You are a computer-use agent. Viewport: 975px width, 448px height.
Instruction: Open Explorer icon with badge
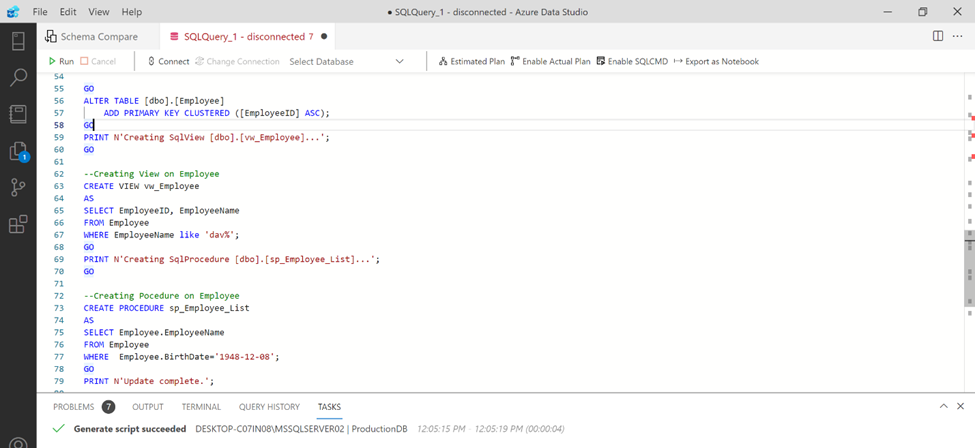[x=18, y=151]
